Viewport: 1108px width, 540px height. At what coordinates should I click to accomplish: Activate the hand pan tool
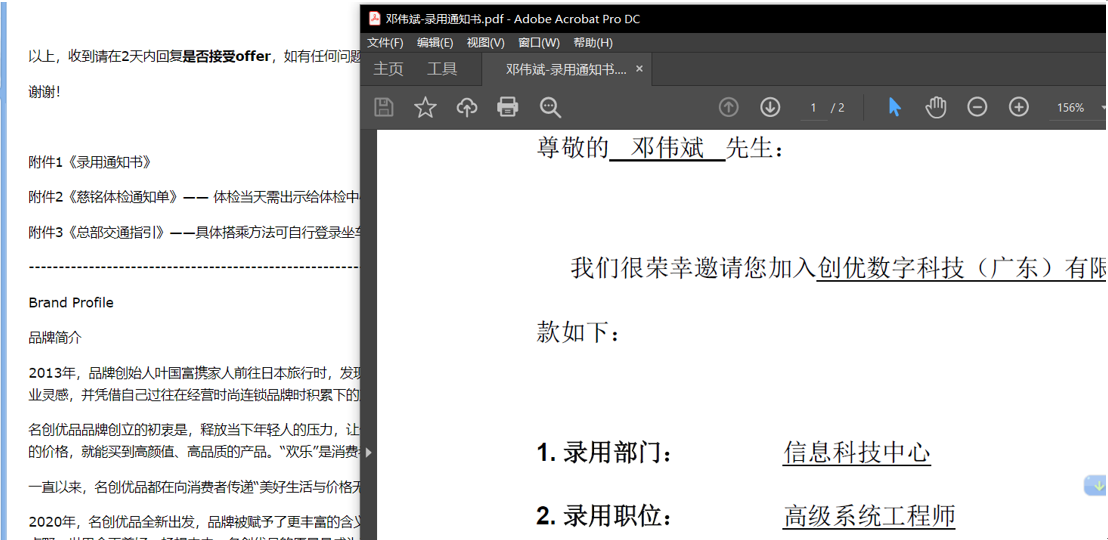[x=936, y=107]
